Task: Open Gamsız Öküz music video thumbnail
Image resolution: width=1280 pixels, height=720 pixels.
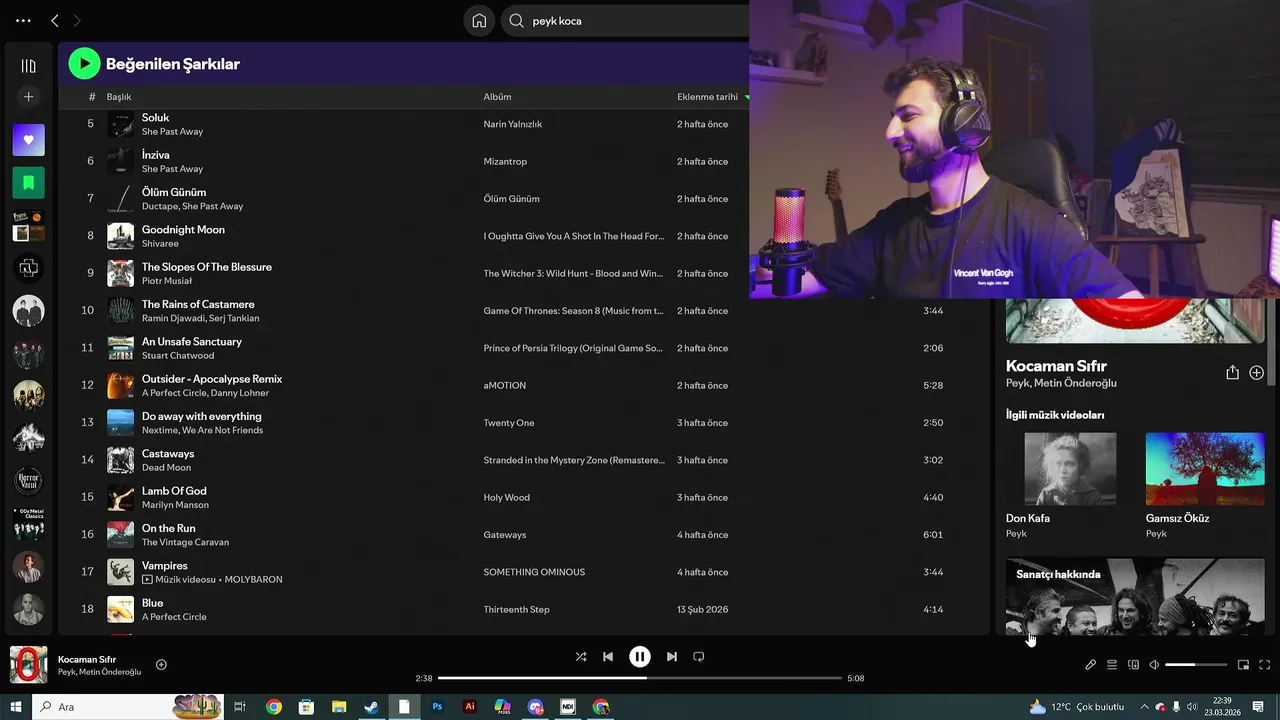Action: point(1205,469)
